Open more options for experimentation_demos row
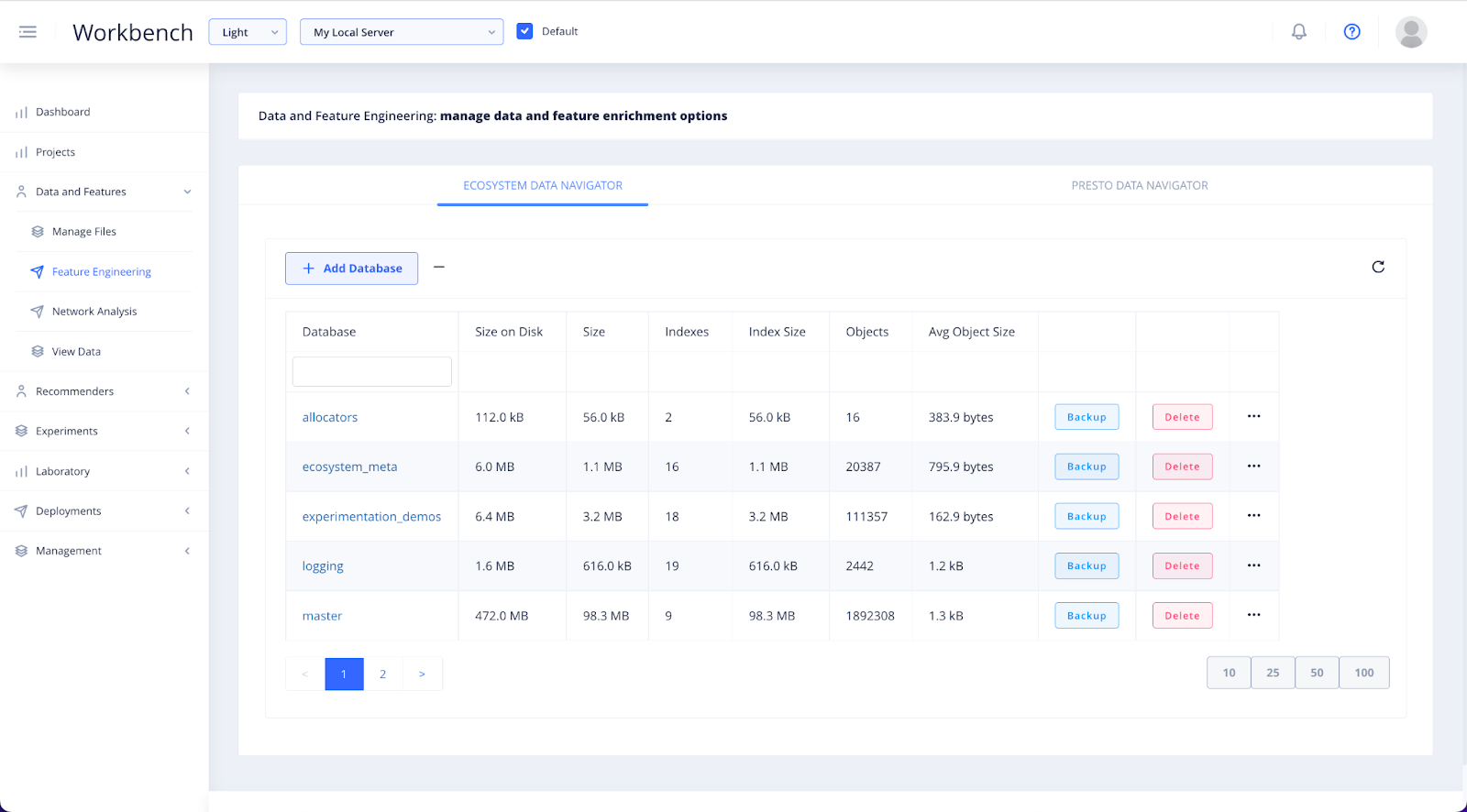Image resolution: width=1467 pixels, height=812 pixels. pos(1253,515)
